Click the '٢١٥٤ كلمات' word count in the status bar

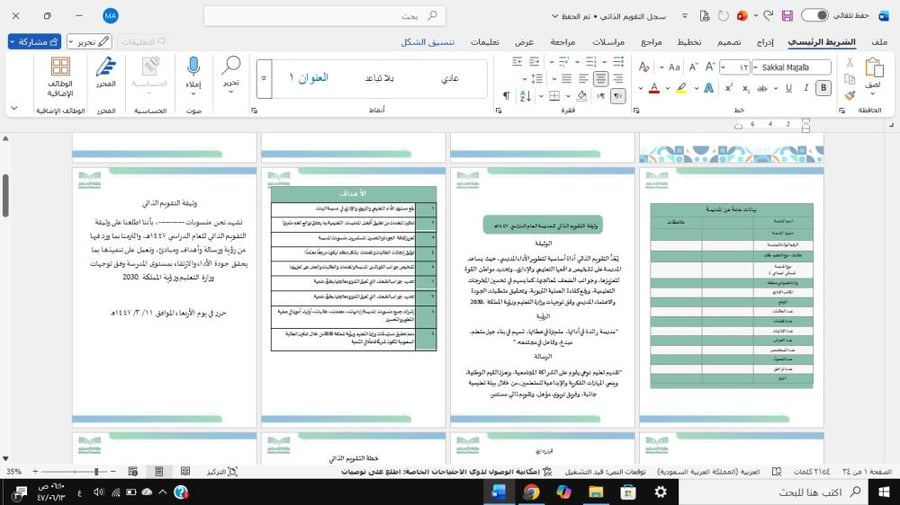[x=811, y=472]
